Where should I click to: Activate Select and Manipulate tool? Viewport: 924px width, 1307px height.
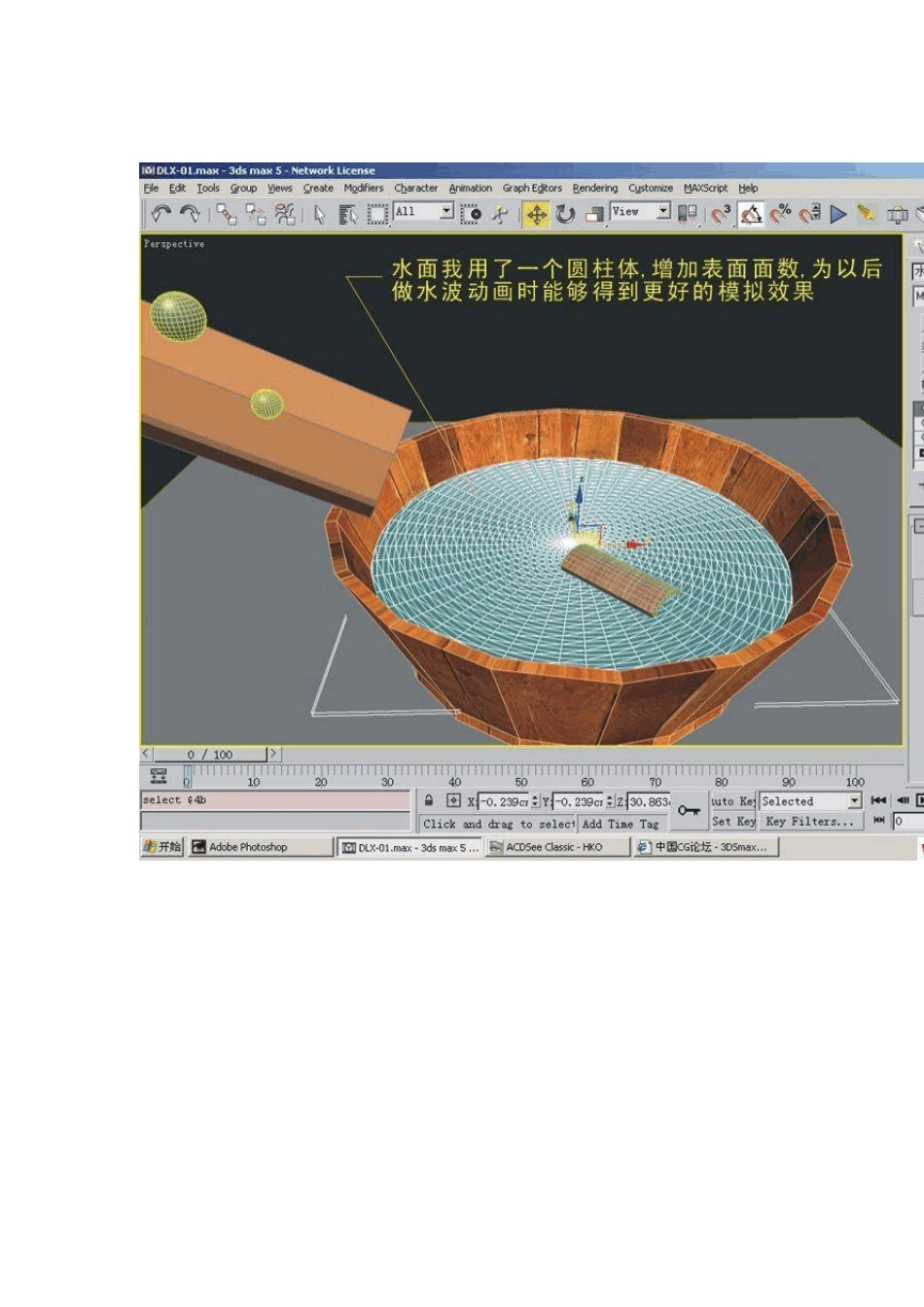pyautogui.click(x=500, y=214)
